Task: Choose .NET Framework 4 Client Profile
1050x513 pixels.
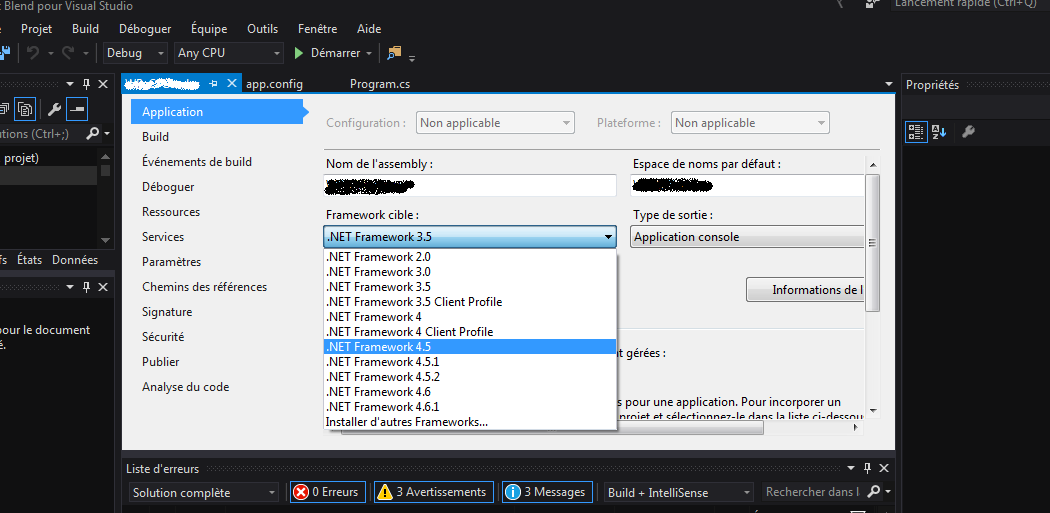Action: point(469,332)
